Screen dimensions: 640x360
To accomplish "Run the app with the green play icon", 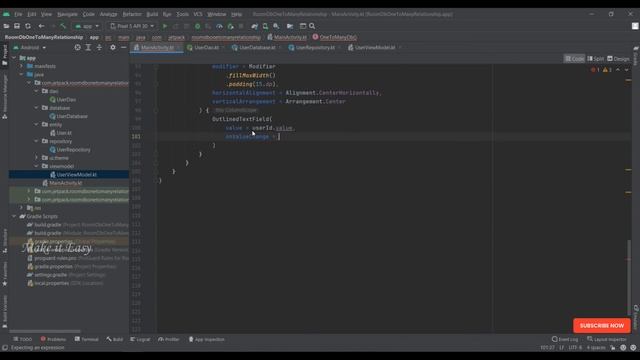I will point(165,26).
